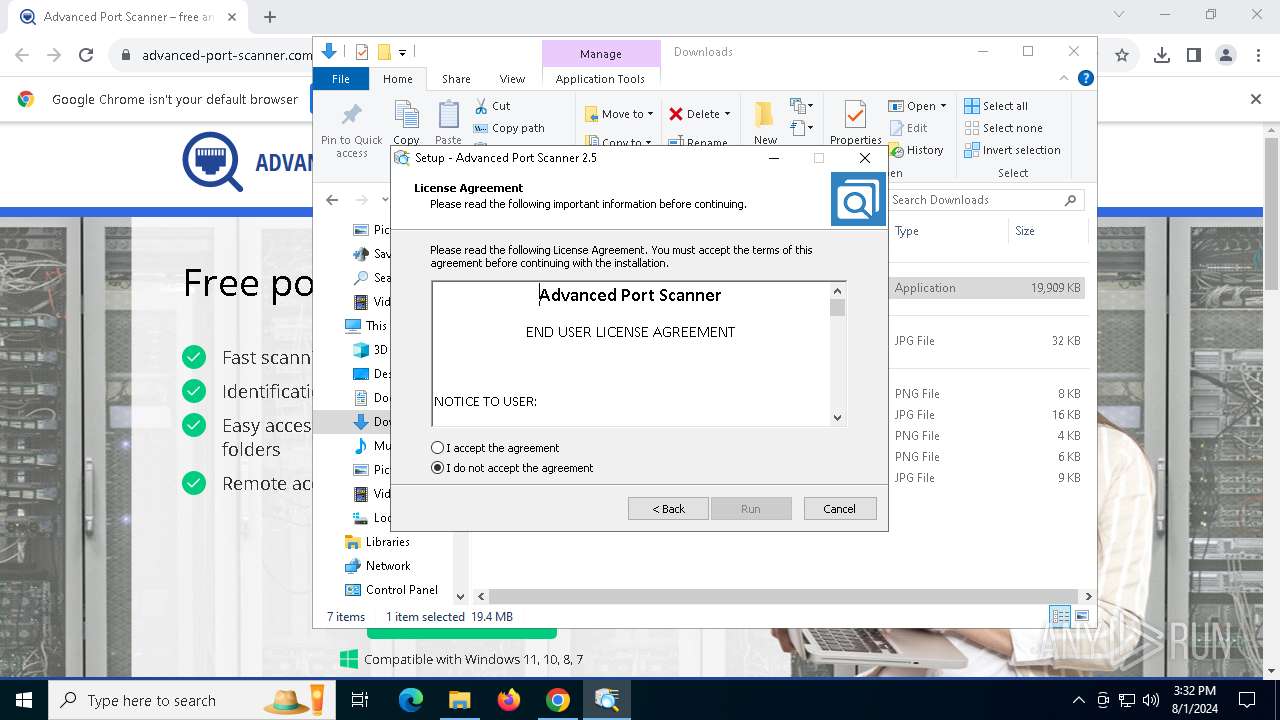Click Chrome downloads icon

pos(1161,56)
